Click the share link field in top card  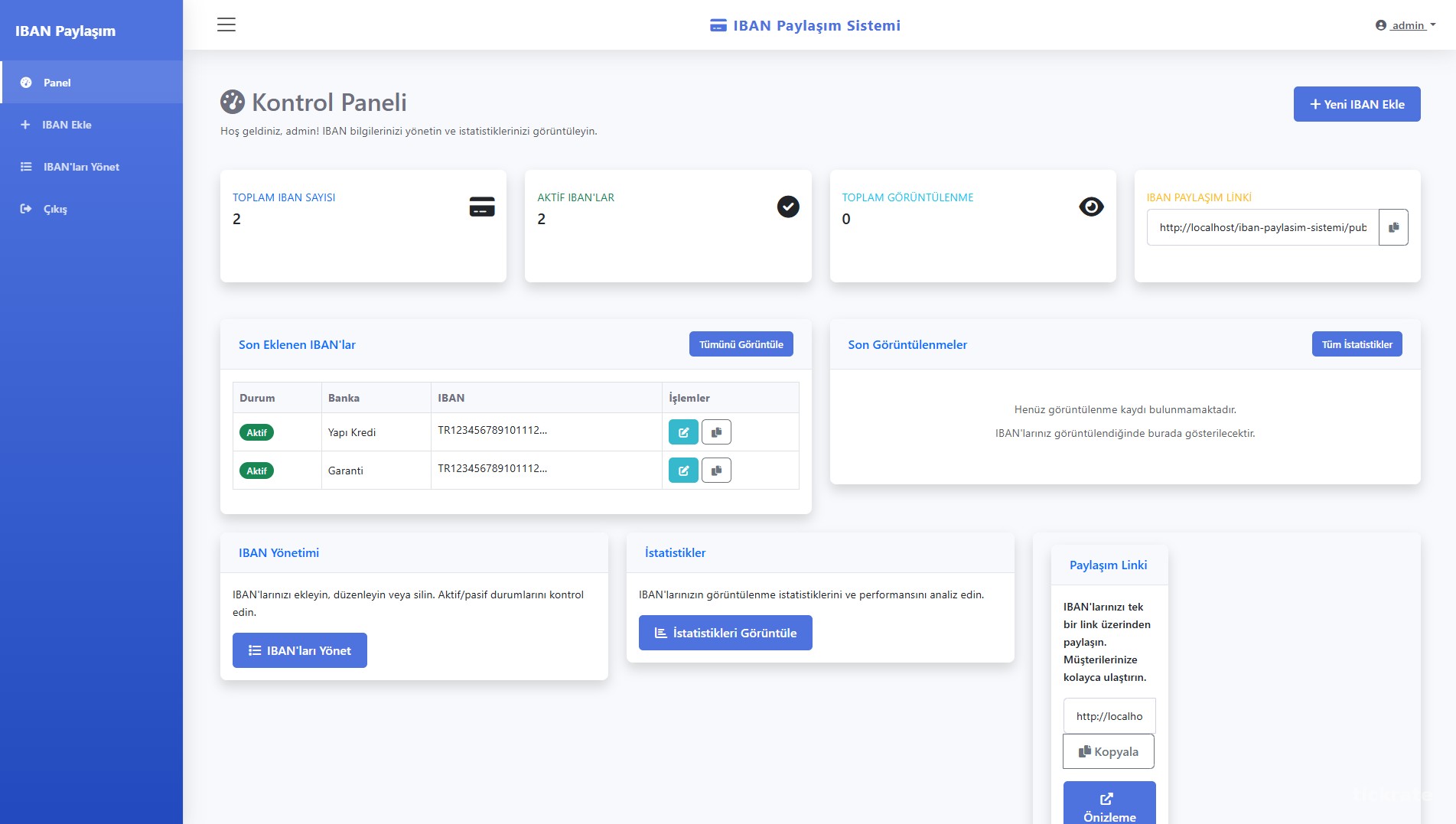point(1262,227)
